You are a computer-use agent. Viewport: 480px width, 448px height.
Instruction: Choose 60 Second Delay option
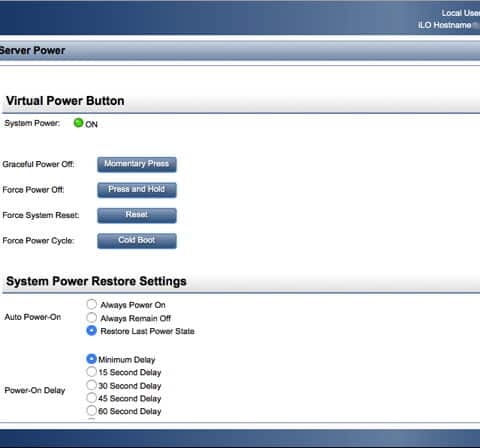[91, 410]
